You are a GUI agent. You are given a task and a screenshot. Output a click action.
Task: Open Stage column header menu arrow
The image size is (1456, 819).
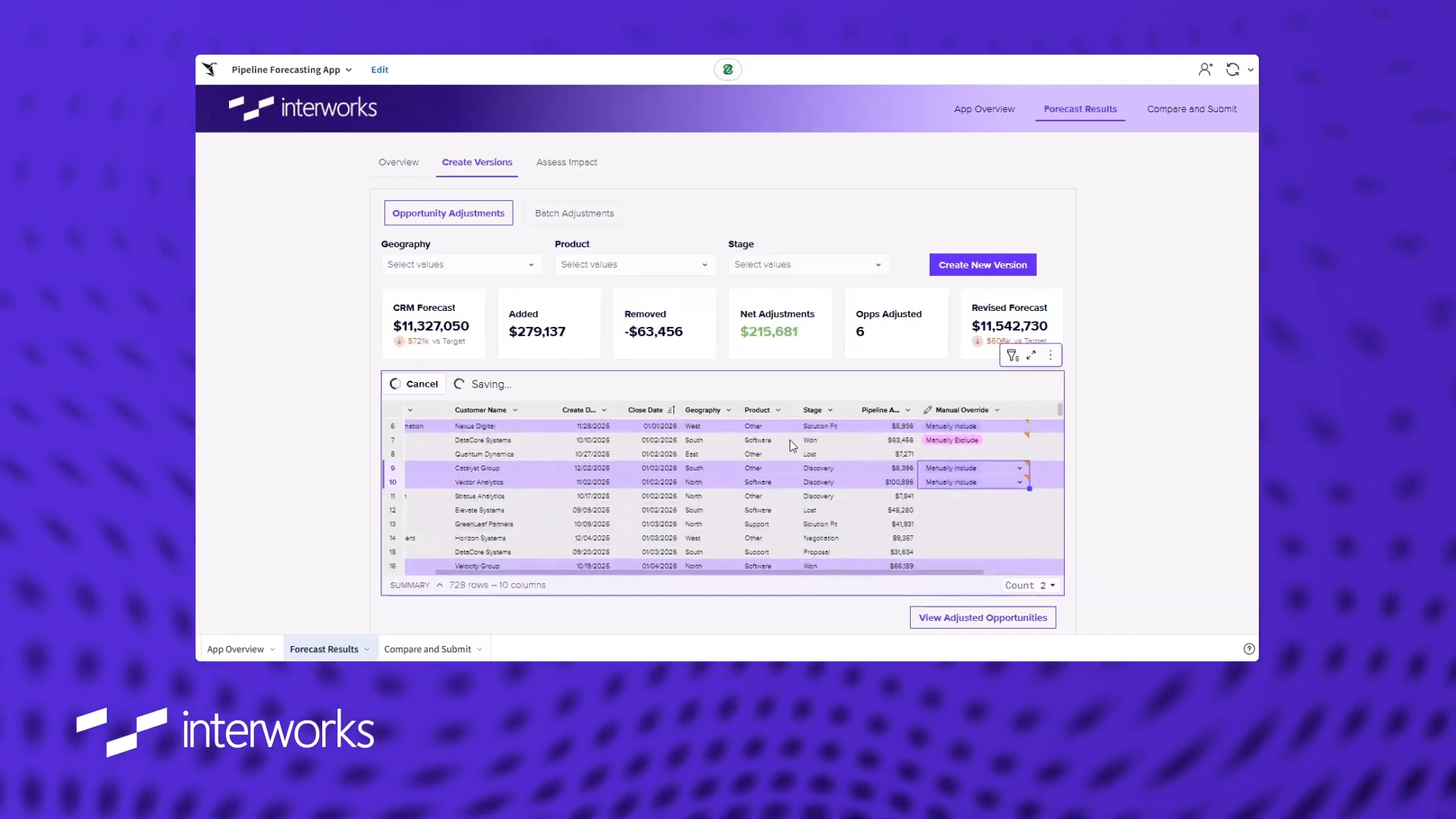[830, 410]
